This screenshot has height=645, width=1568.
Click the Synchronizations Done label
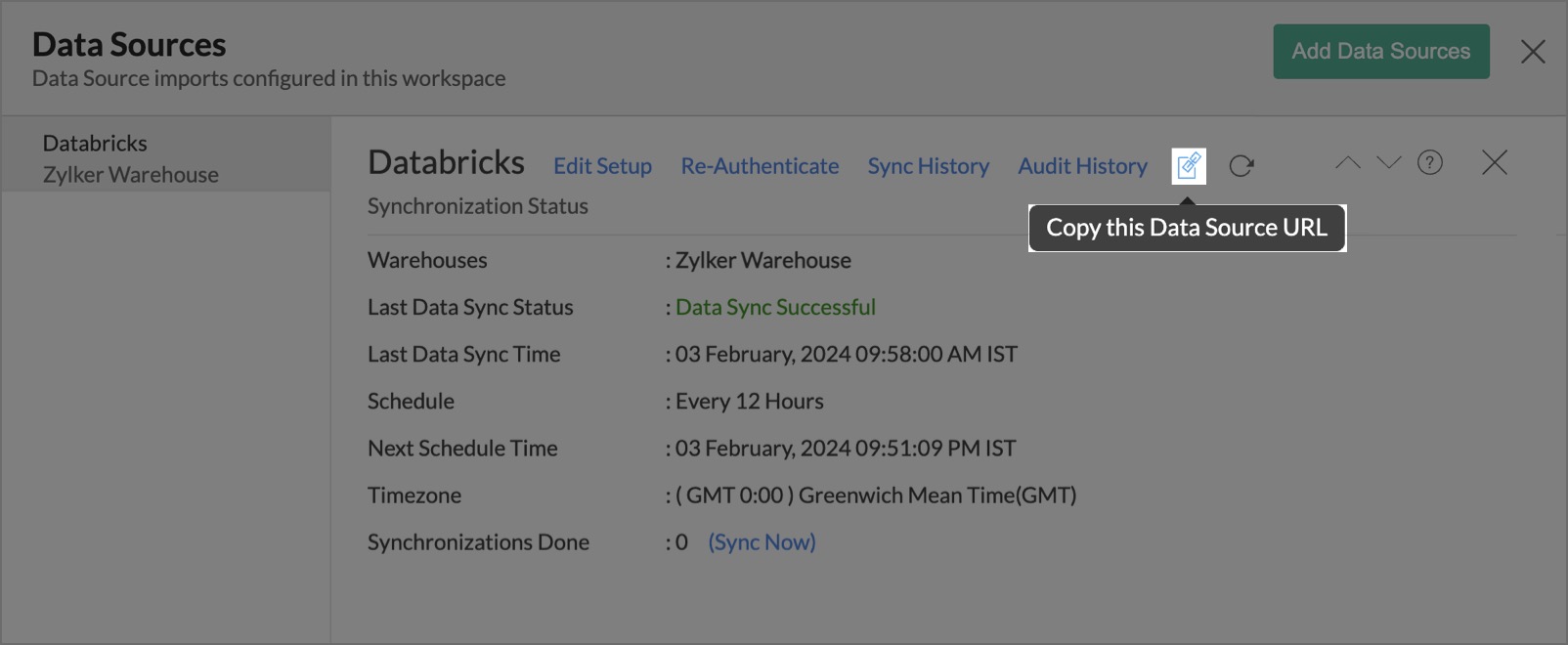click(x=478, y=542)
